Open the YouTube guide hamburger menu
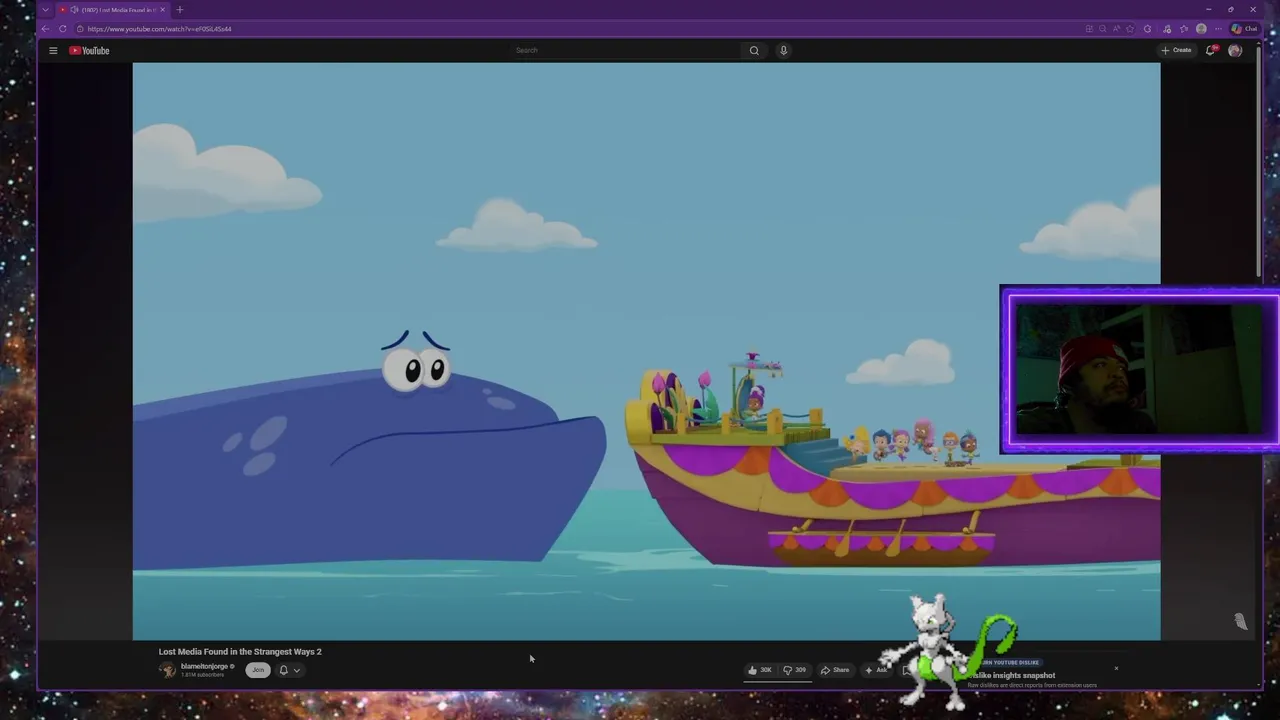 (x=53, y=50)
